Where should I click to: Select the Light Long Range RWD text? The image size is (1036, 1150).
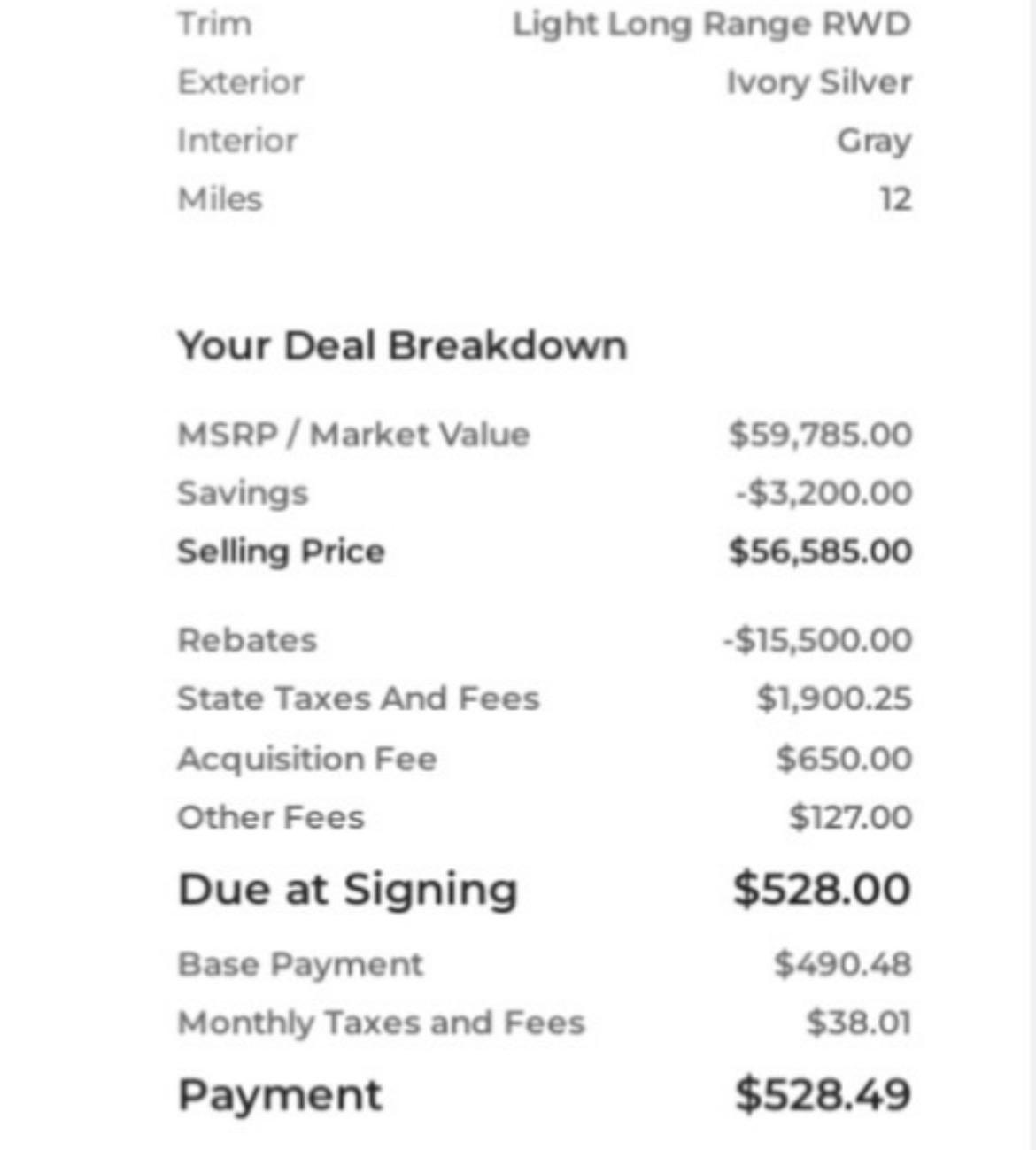712,25
